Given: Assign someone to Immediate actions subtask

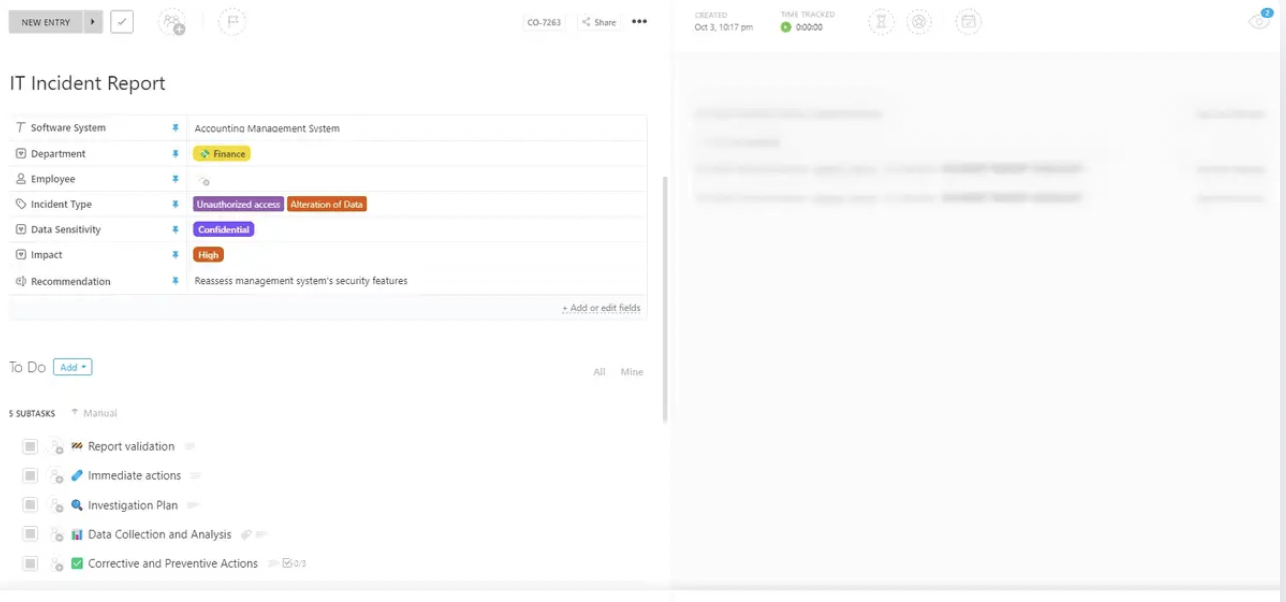Looking at the screenshot, I should coord(56,476).
